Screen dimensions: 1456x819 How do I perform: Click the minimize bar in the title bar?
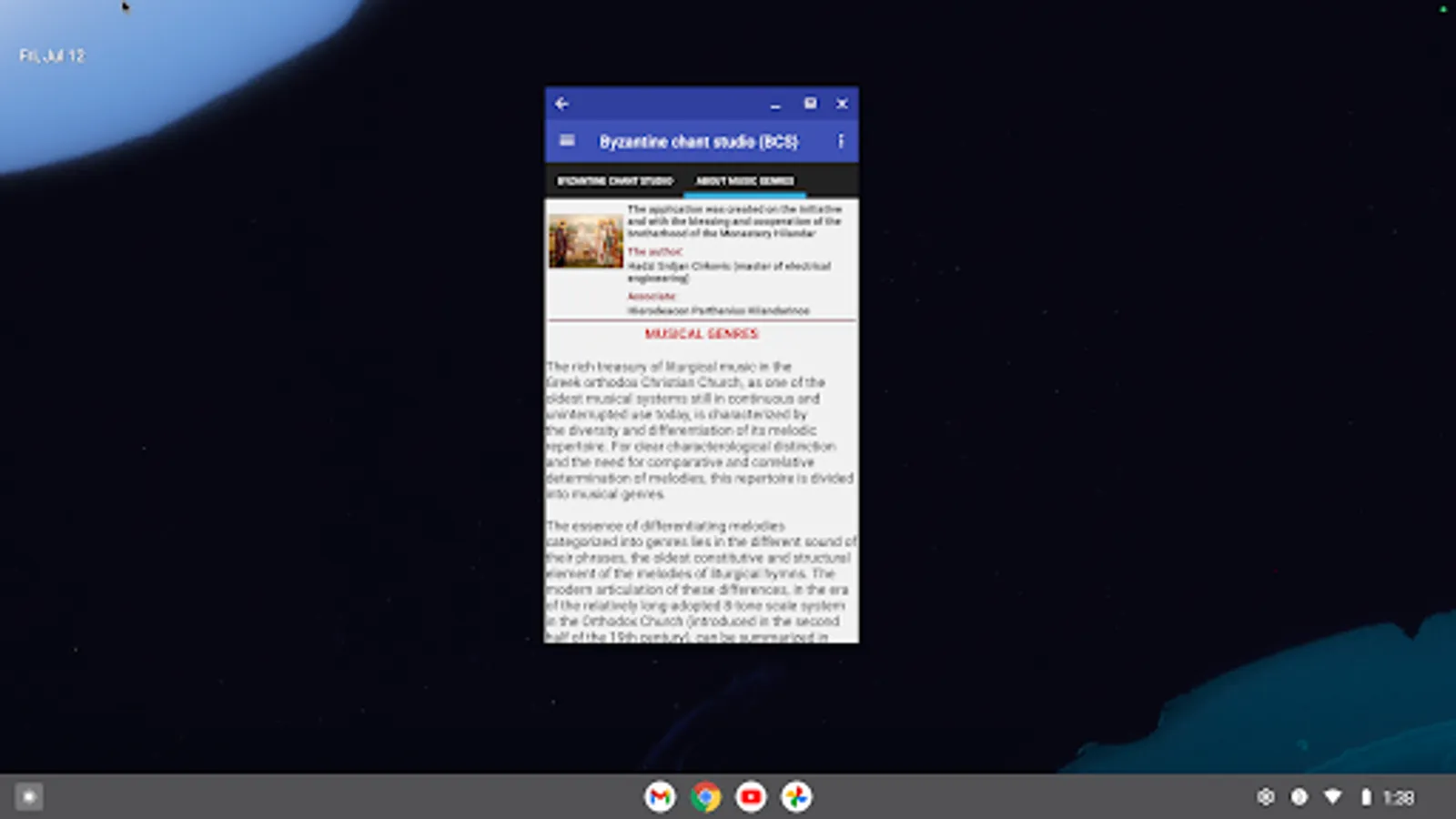pyautogui.click(x=773, y=106)
